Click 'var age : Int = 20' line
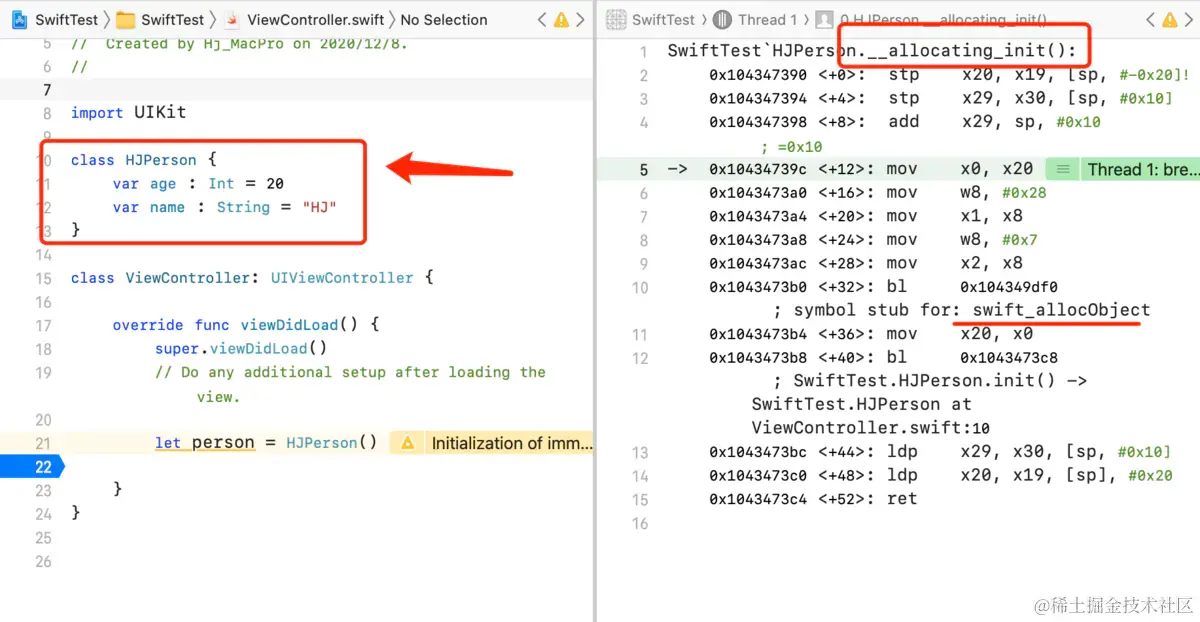 point(198,183)
